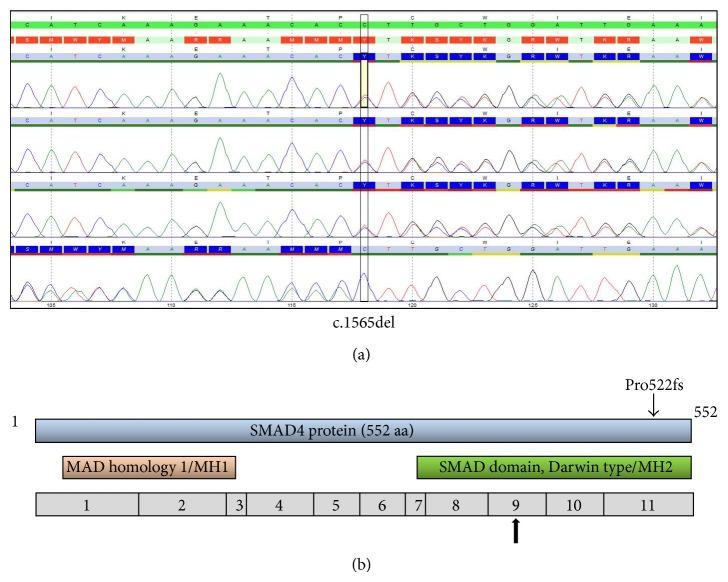Select exon 10 box in gene diagram
728x582 pixels.
pyautogui.click(x=574, y=504)
